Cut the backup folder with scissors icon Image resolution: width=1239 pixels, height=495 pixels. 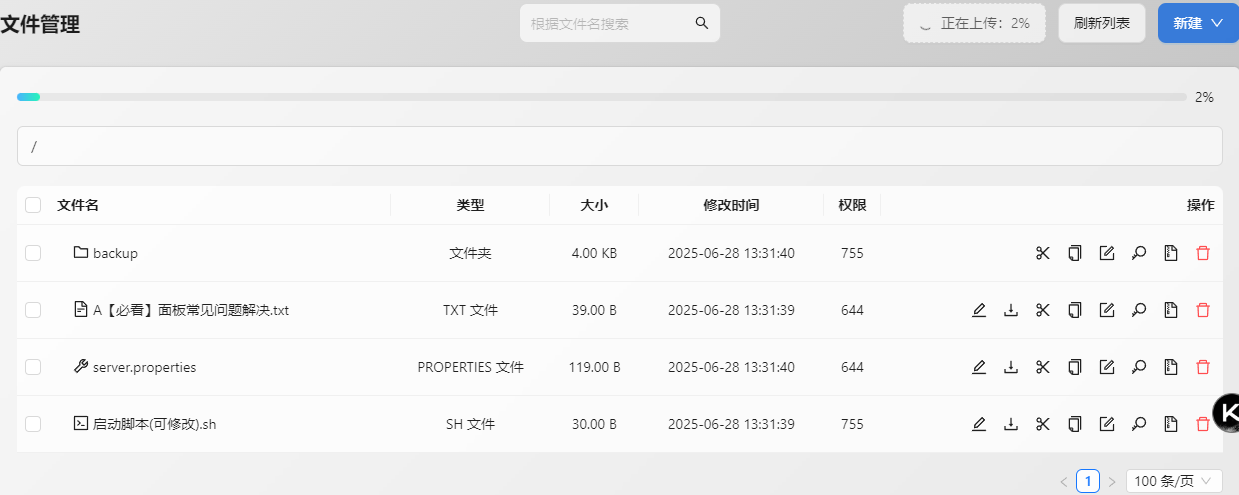point(1043,253)
